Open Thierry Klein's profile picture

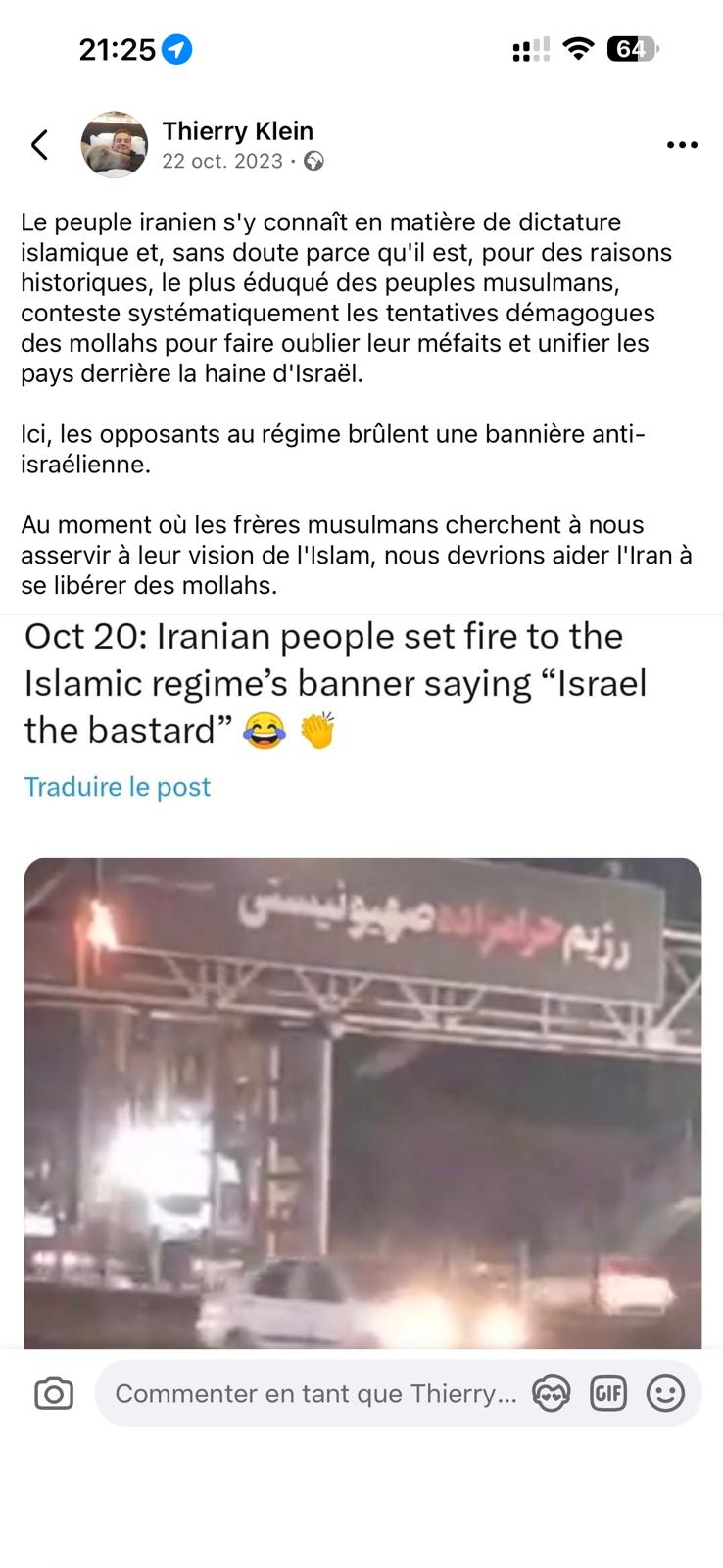(x=115, y=144)
